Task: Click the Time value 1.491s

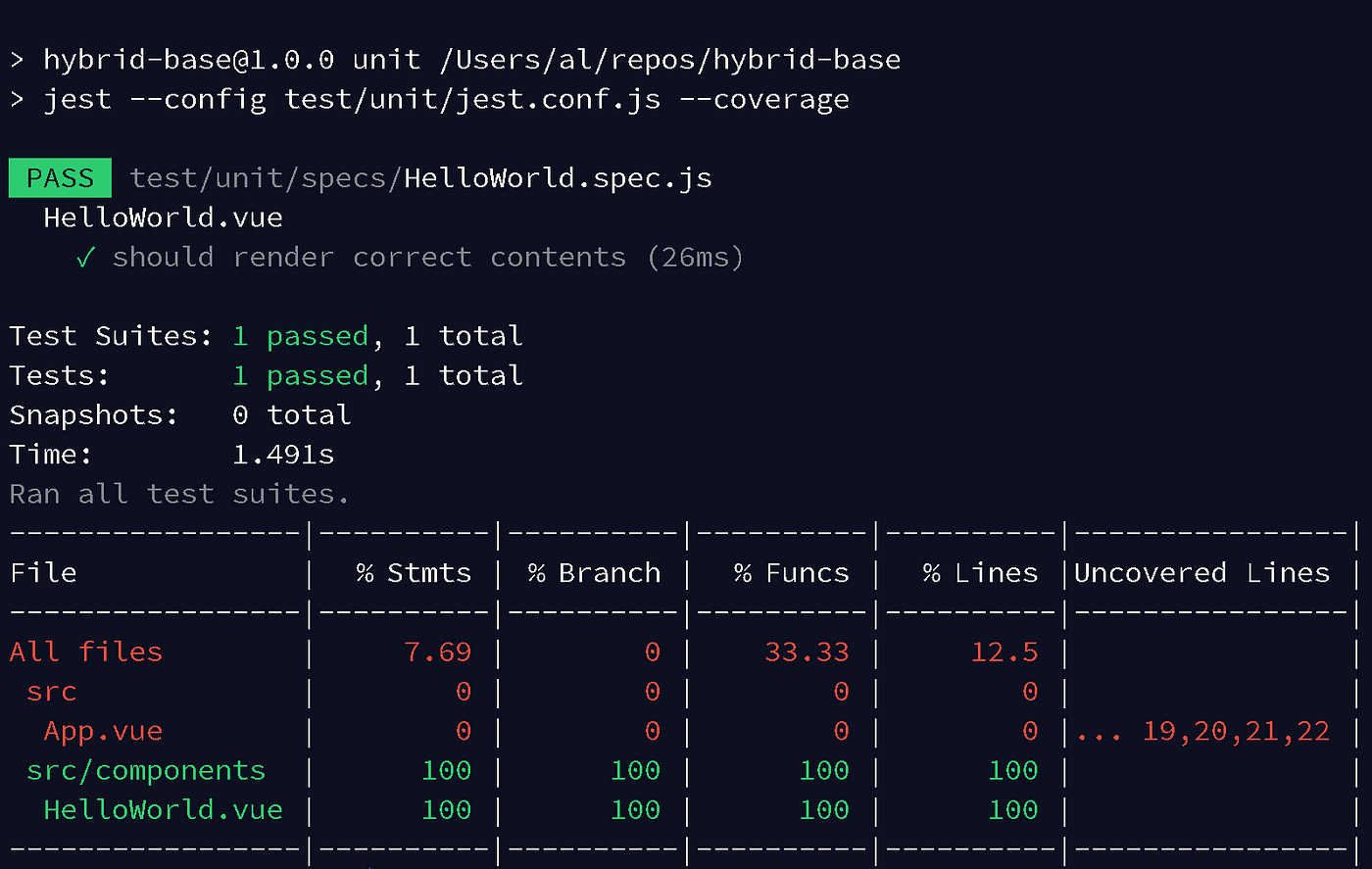Action: (282, 454)
